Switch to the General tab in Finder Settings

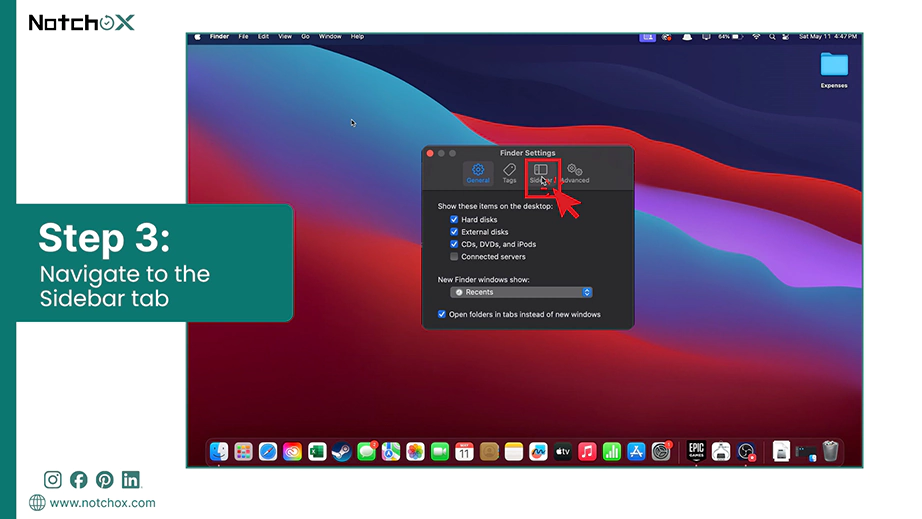pos(477,173)
